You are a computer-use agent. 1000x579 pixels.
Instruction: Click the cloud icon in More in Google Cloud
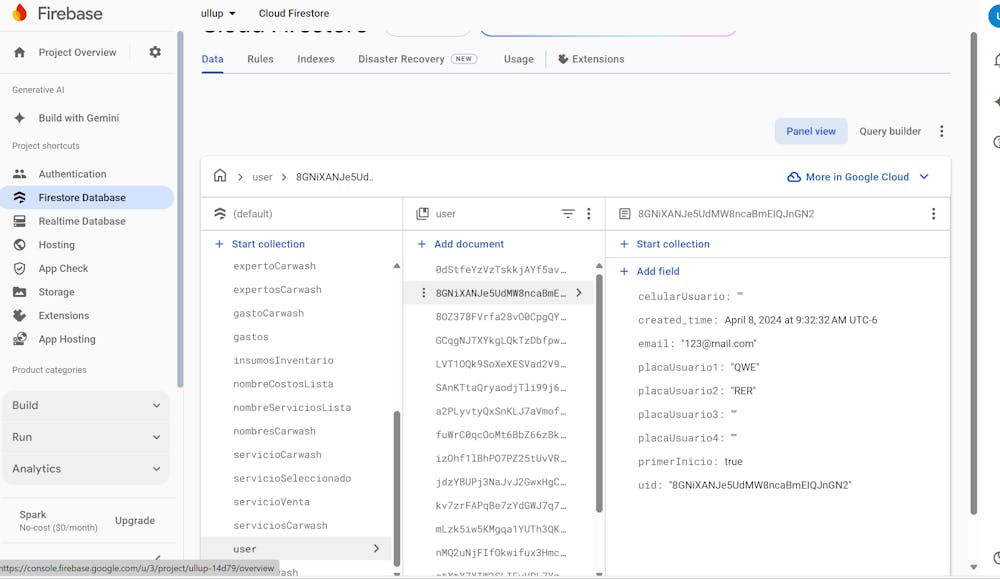[794, 177]
